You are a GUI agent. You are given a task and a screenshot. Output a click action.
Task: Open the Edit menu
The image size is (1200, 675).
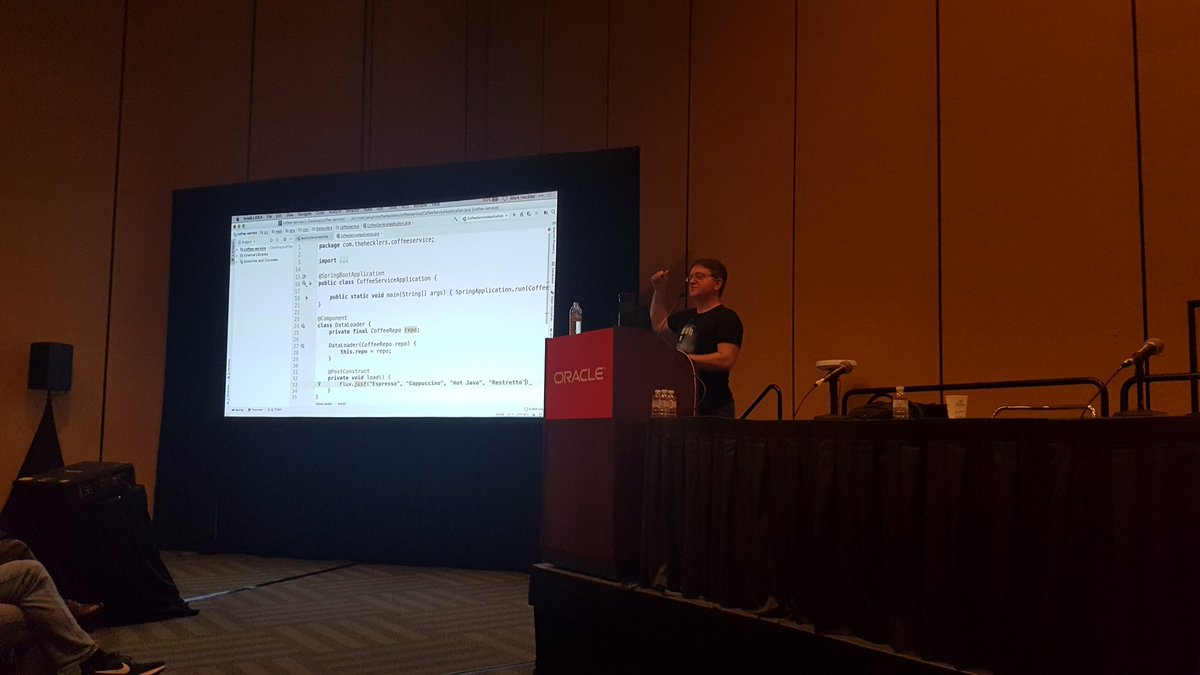(279, 216)
